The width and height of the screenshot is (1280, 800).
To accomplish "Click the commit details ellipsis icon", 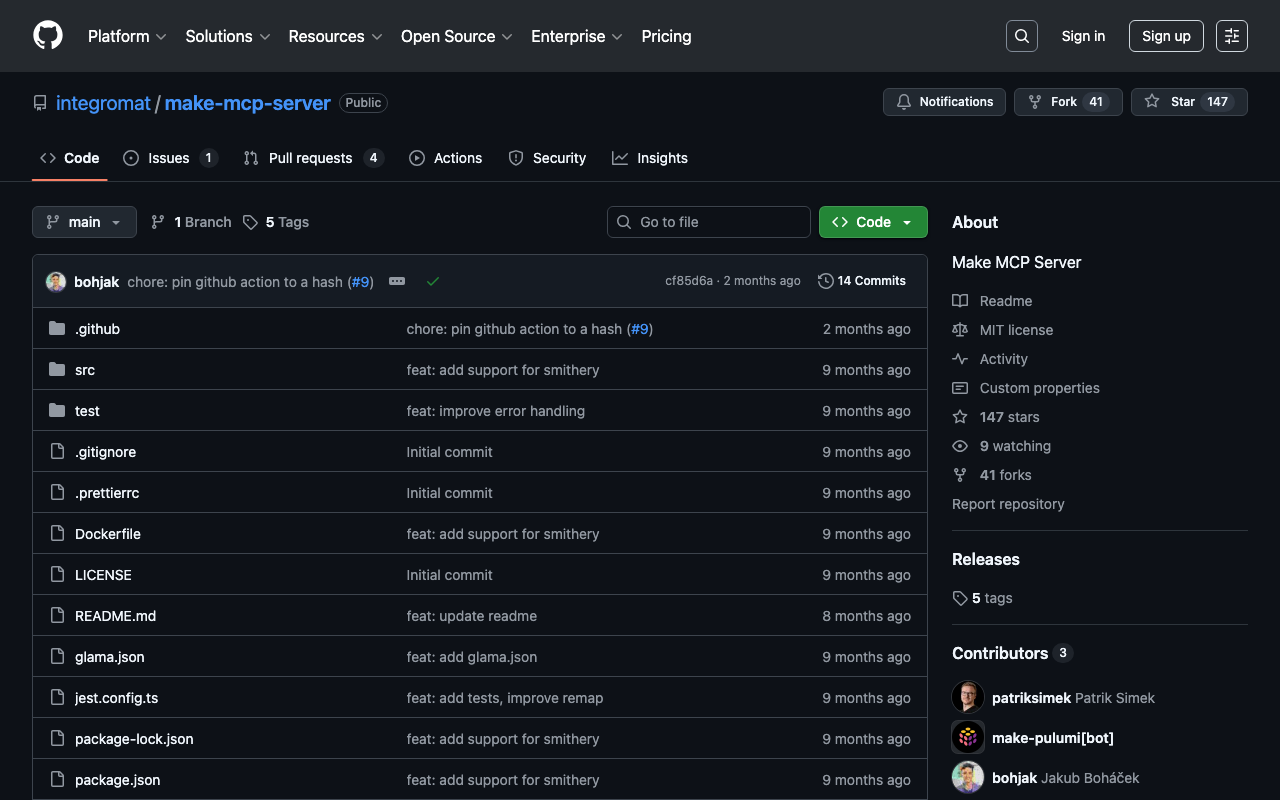I will [397, 282].
